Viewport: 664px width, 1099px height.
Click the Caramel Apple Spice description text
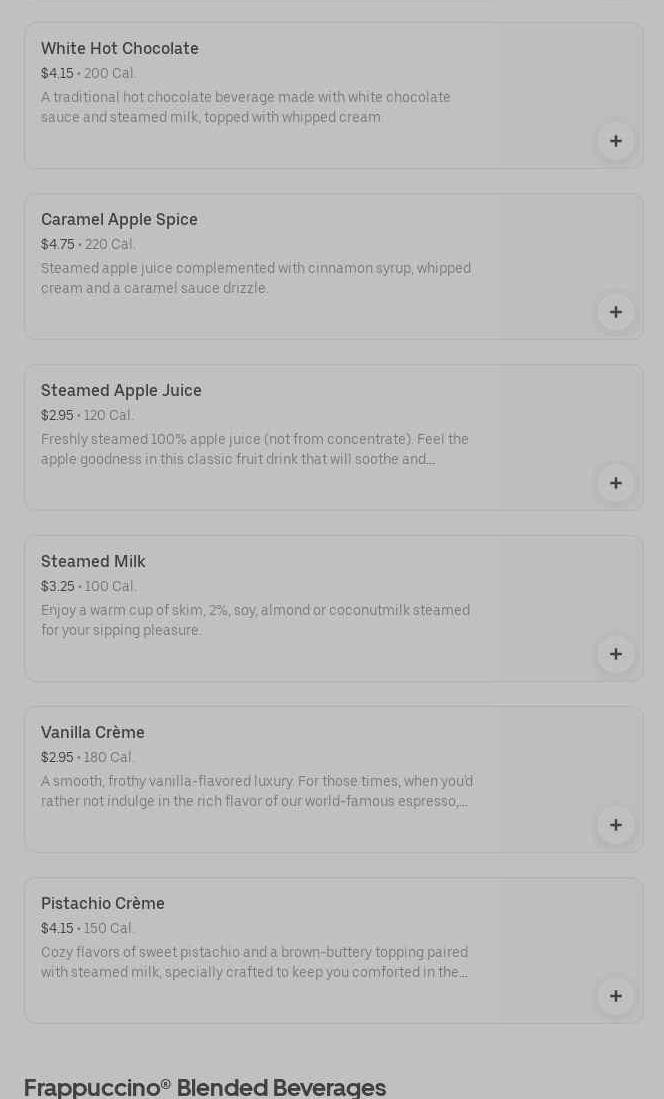(x=255, y=278)
